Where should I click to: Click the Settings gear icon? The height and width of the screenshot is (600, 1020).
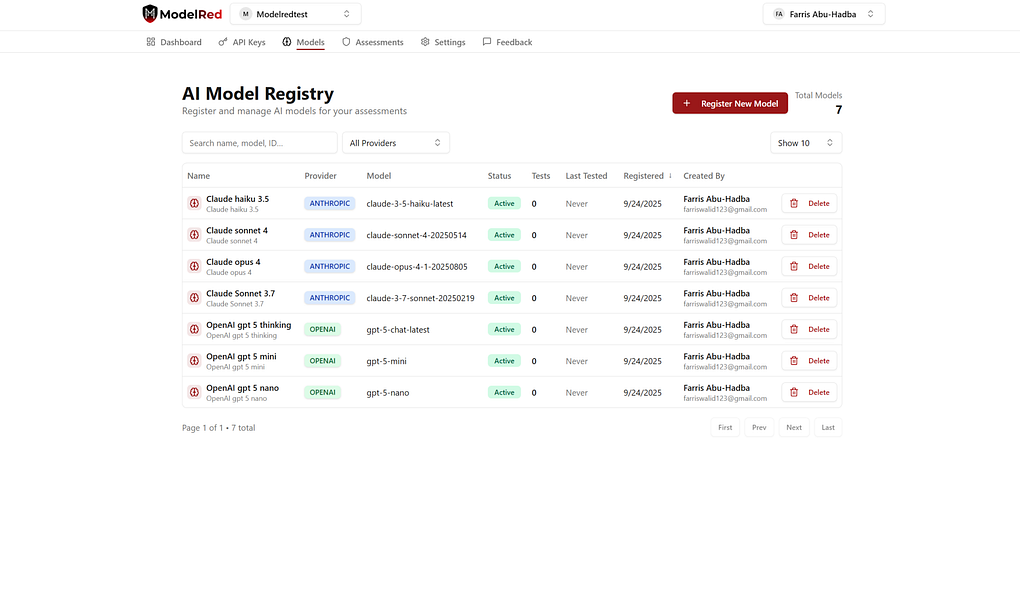pyautogui.click(x=425, y=42)
